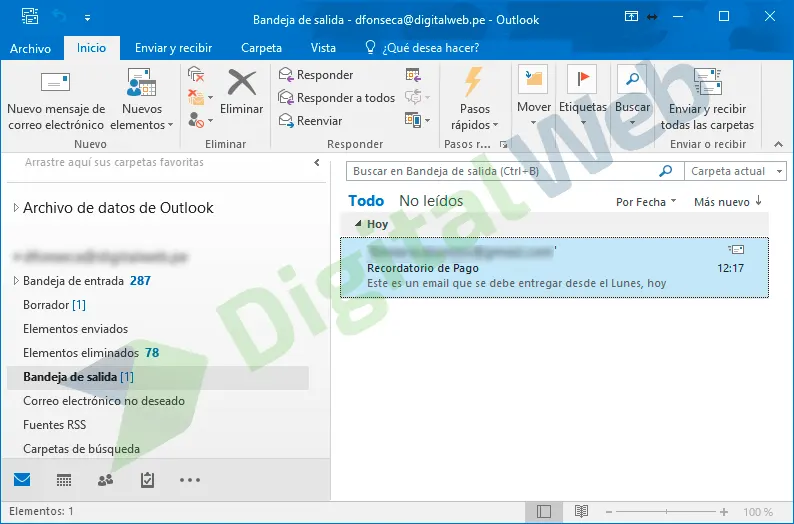Open the quick access toolbar customize arrow
The image size is (794, 524).
(88, 18)
